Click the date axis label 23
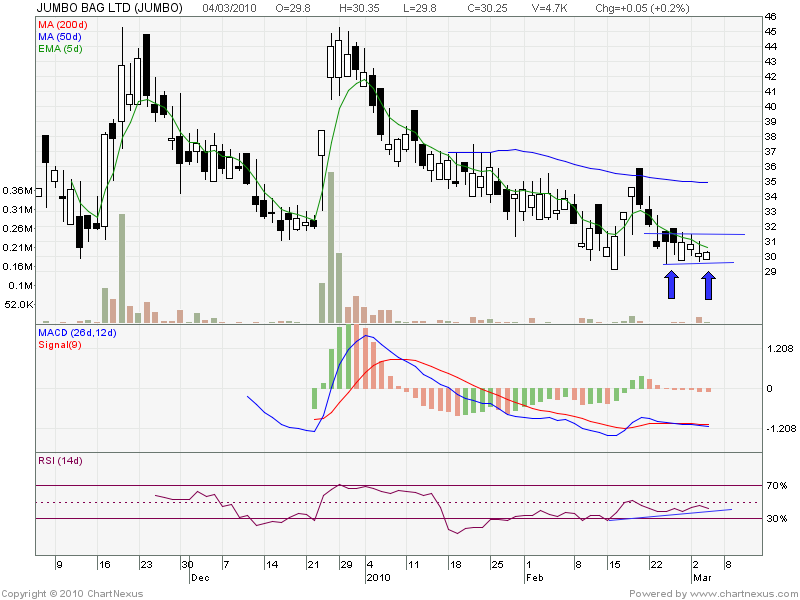The width and height of the screenshot is (800, 600). pos(146,565)
